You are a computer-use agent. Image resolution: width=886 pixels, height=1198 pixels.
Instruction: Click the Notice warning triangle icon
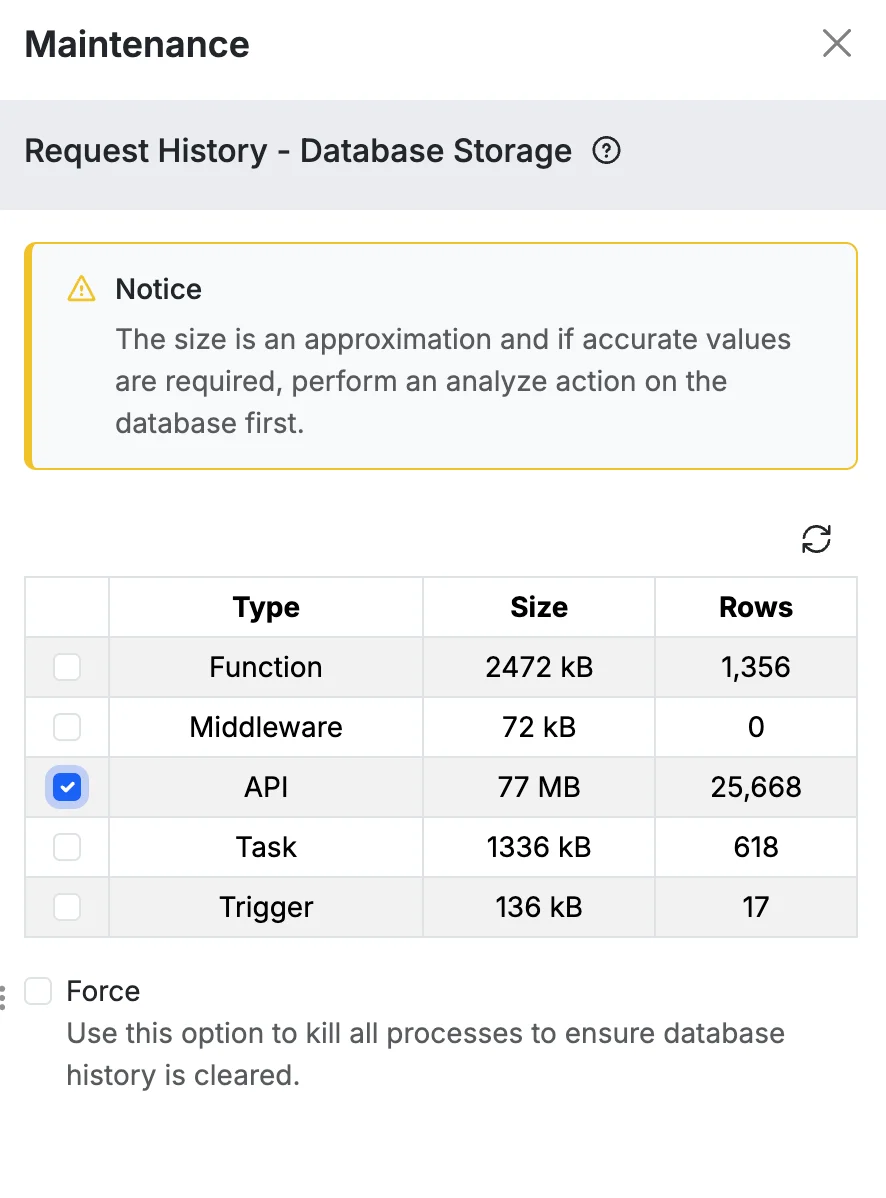click(81, 290)
